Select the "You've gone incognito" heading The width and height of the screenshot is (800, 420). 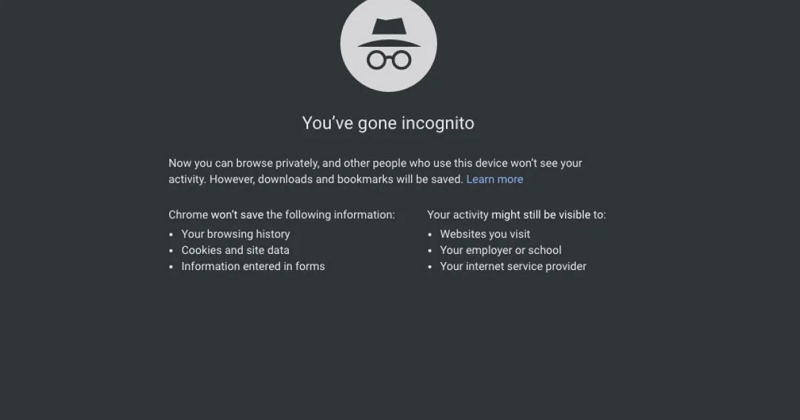coord(388,123)
